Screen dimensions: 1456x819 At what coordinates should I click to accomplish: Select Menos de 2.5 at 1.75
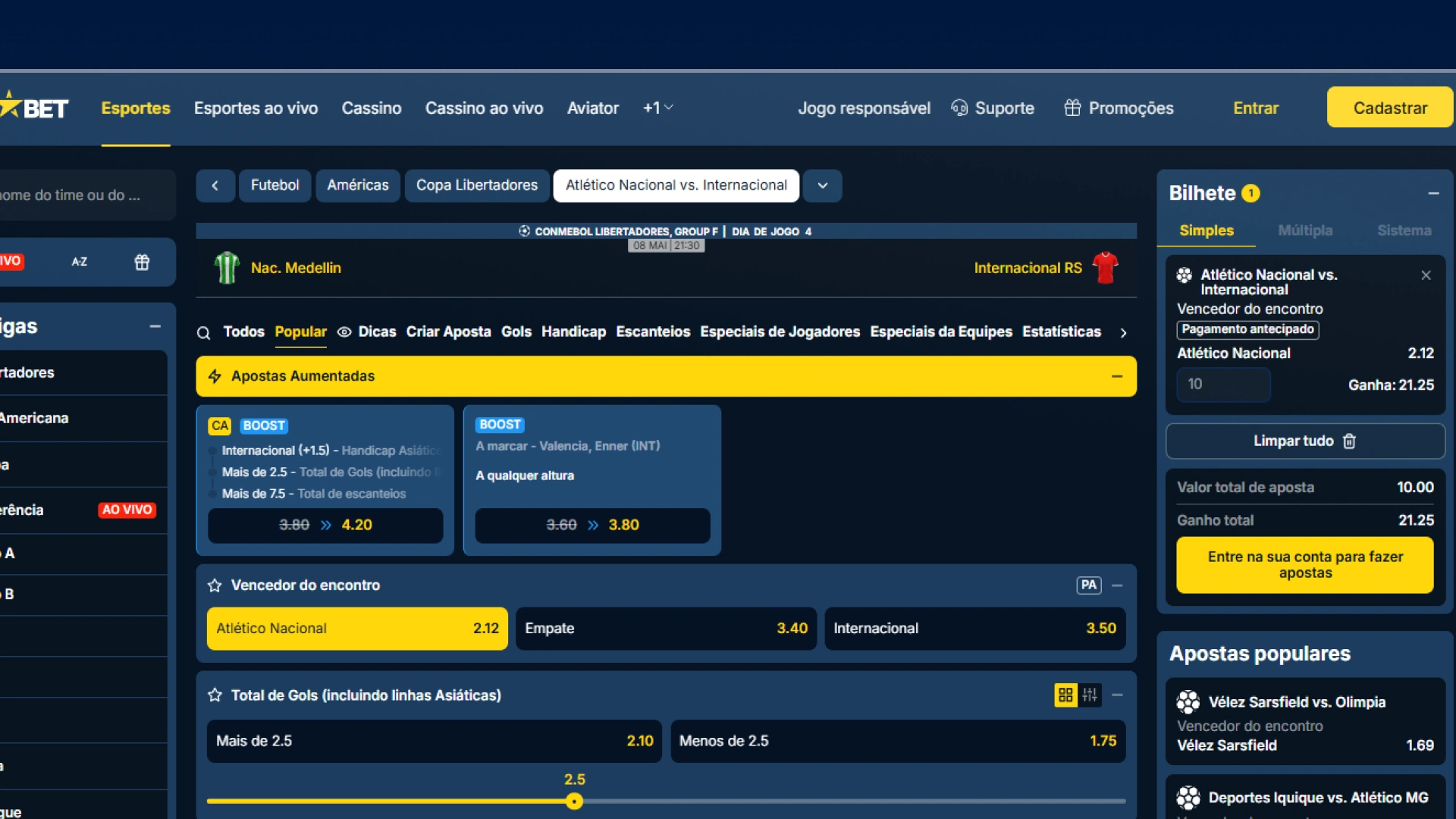[898, 741]
